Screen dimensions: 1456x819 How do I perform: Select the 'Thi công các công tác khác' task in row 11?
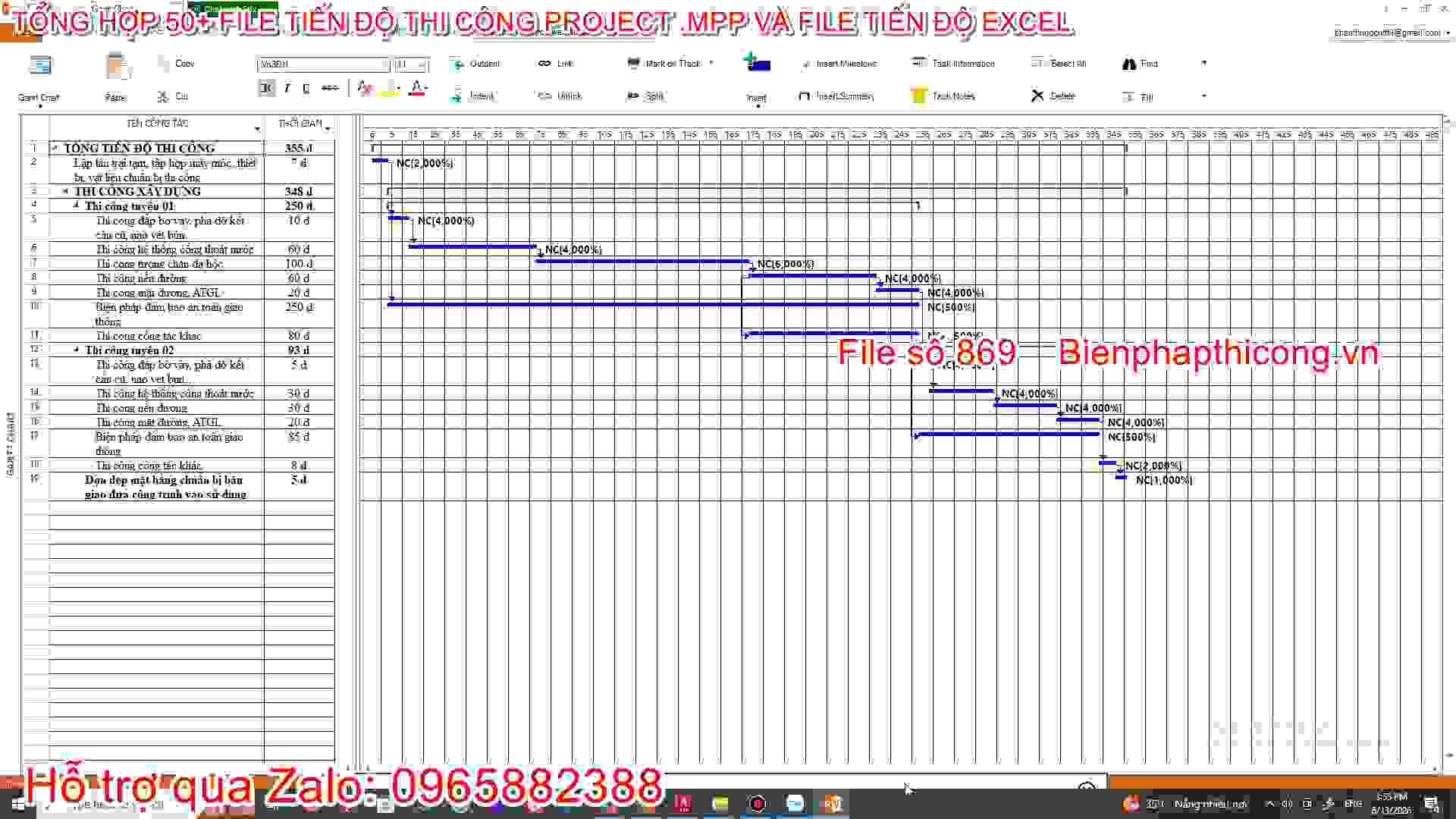click(149, 336)
